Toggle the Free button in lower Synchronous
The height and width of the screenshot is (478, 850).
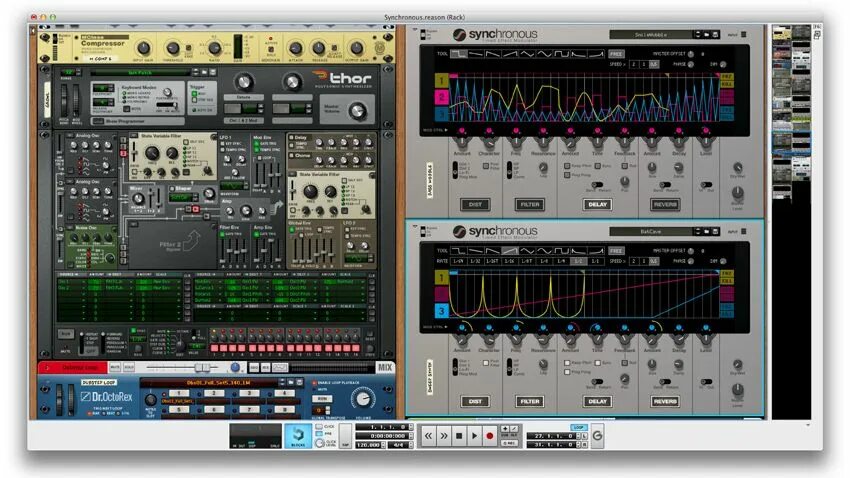pyautogui.click(x=616, y=250)
